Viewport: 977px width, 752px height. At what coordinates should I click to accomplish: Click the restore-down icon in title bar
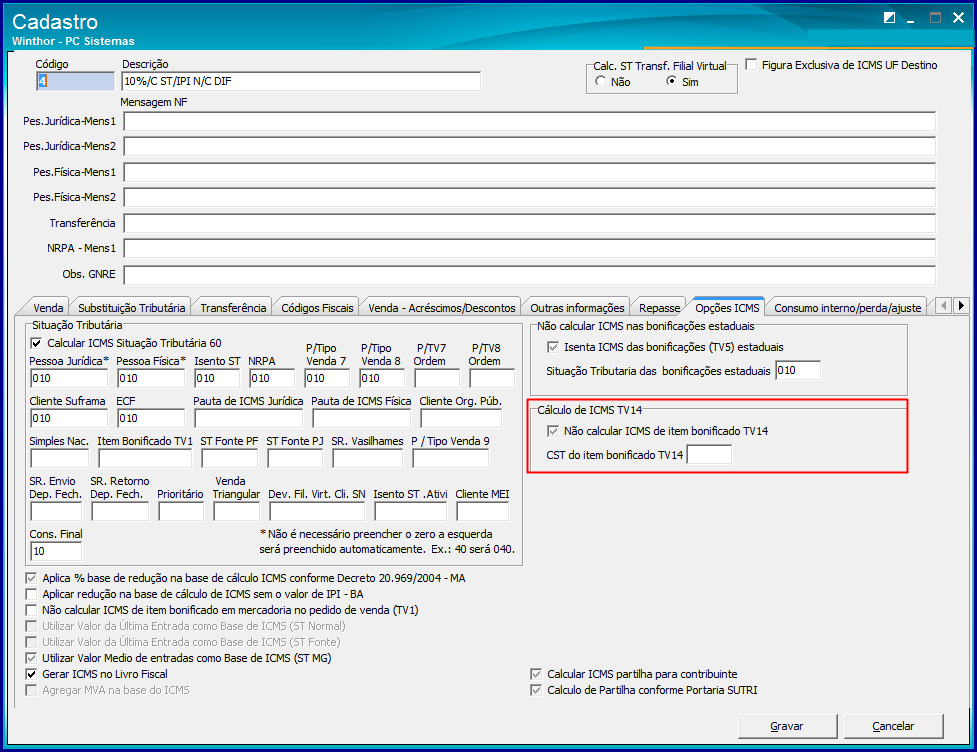click(889, 17)
